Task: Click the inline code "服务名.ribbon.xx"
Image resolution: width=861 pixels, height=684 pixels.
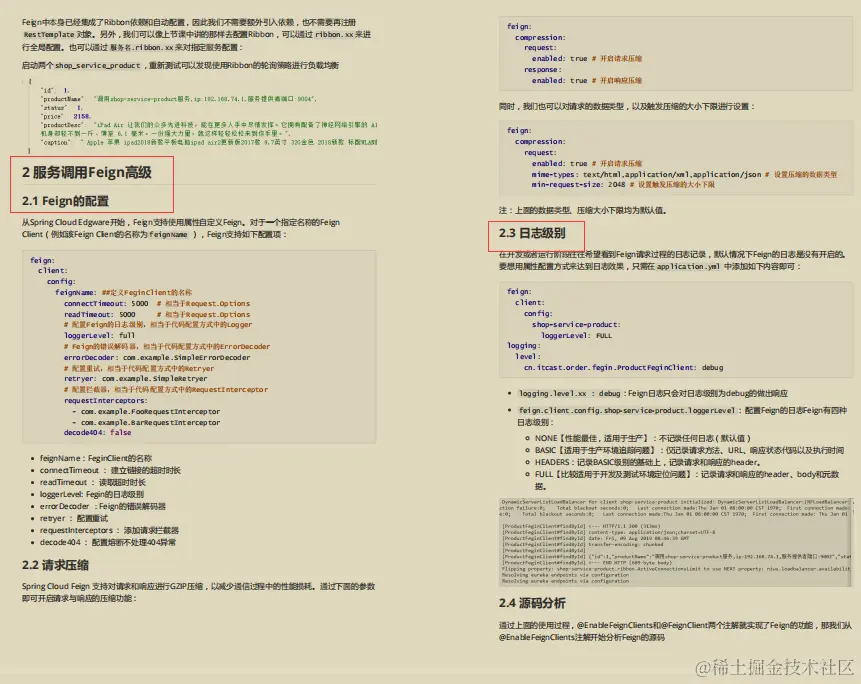Action: click(x=142, y=47)
